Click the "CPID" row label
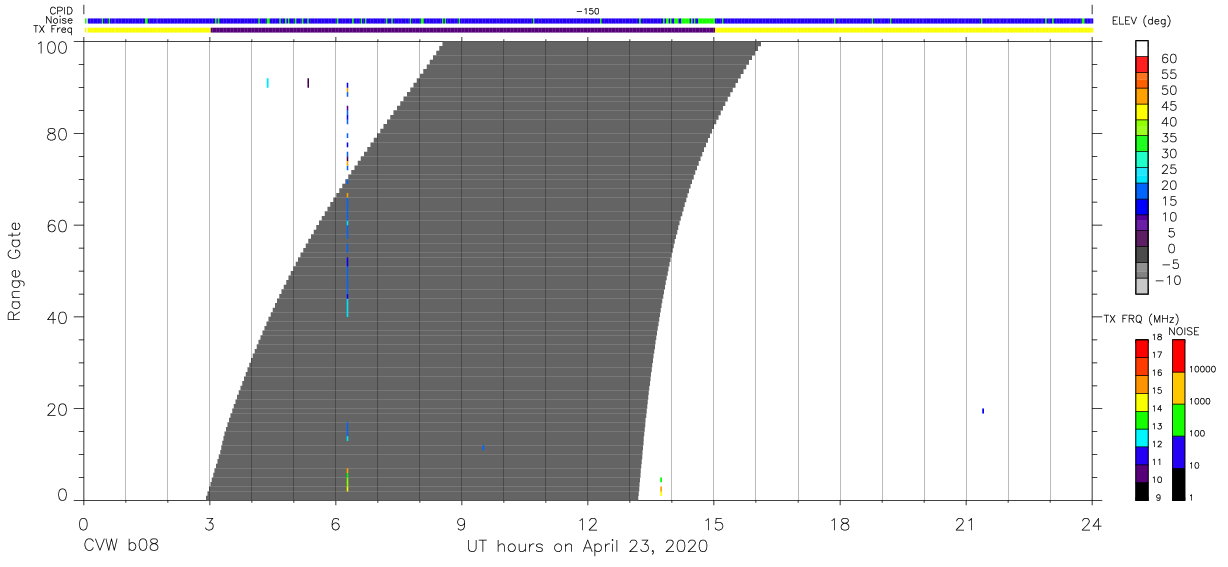This screenshot has height=567, width=1228. click(62, 11)
